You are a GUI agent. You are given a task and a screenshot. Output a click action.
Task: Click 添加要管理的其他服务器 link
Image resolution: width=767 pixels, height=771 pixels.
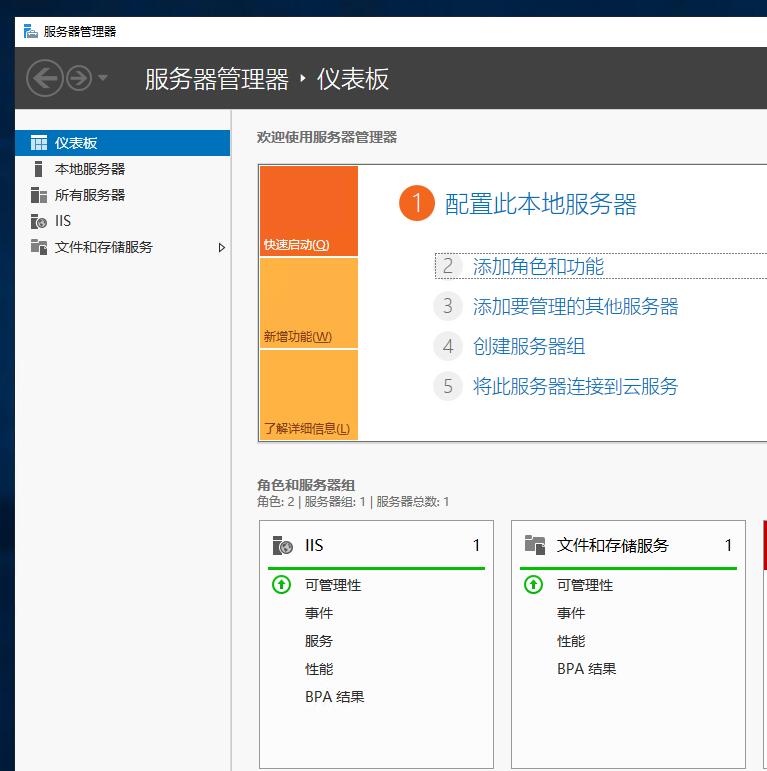click(575, 306)
